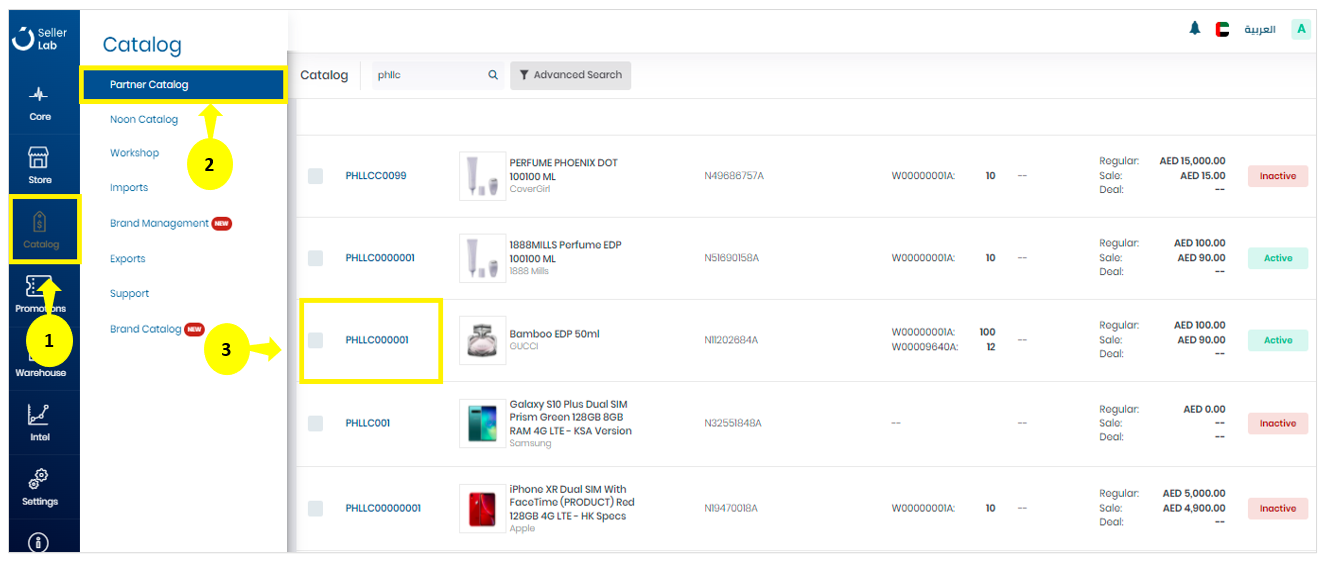Open SKU link PHLLC0000001
1328x573 pixels.
[380, 258]
